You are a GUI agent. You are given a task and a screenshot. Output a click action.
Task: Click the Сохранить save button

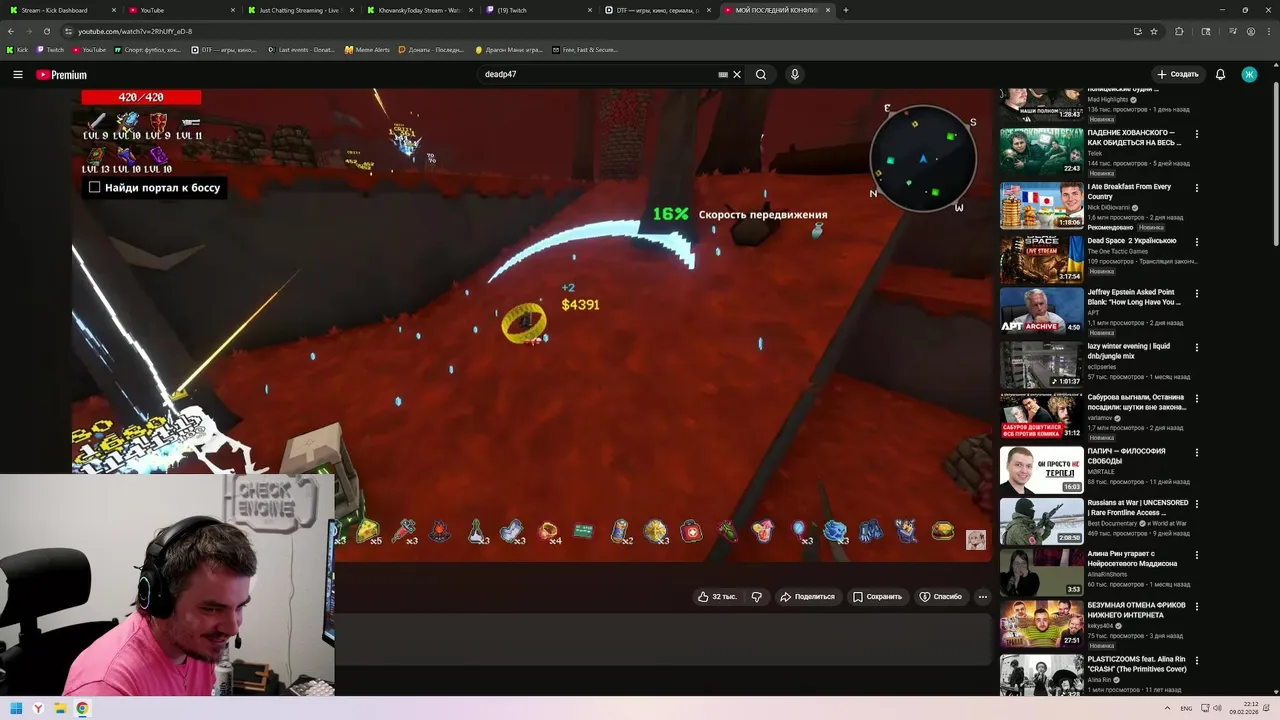877,597
